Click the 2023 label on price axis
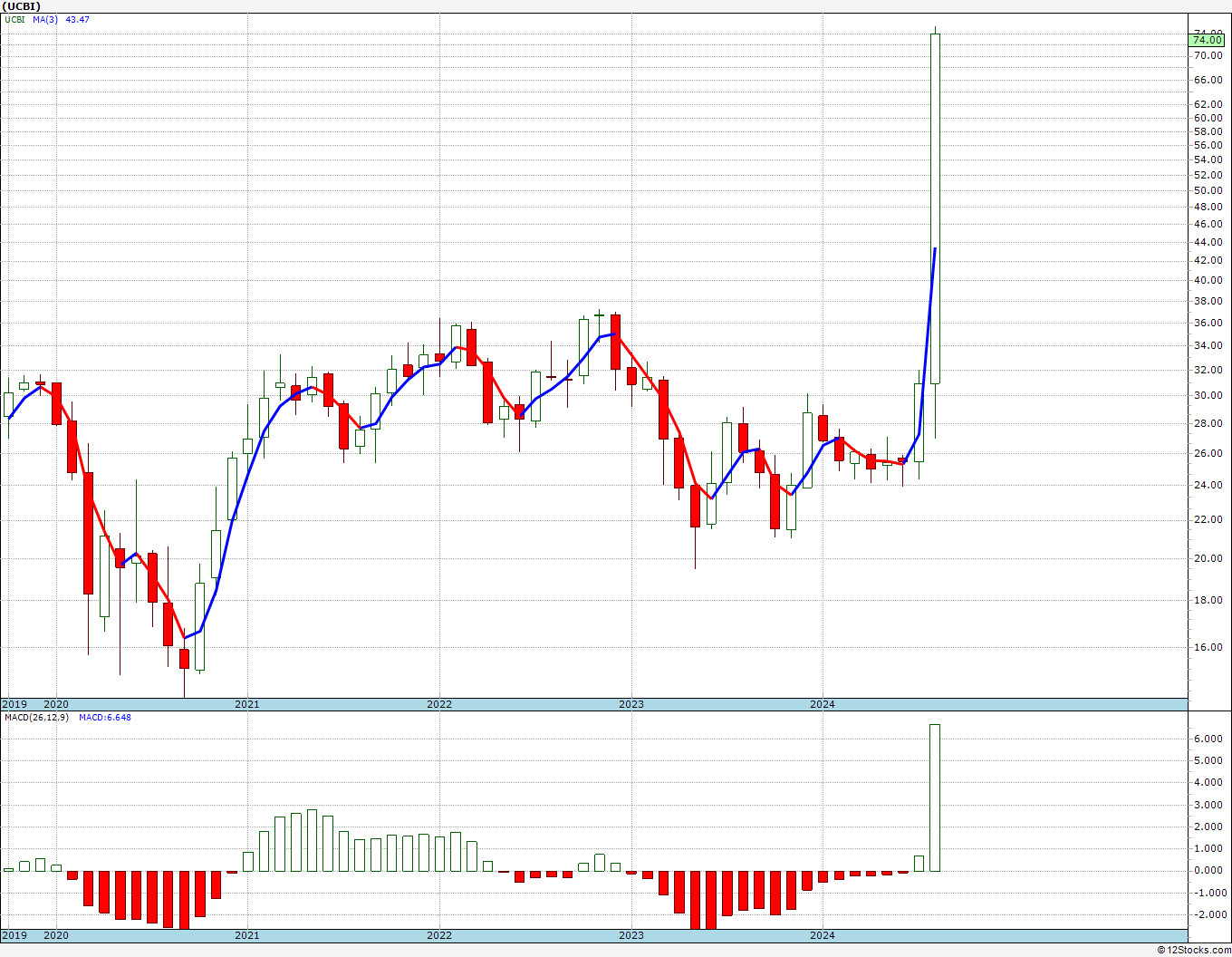 [630, 704]
